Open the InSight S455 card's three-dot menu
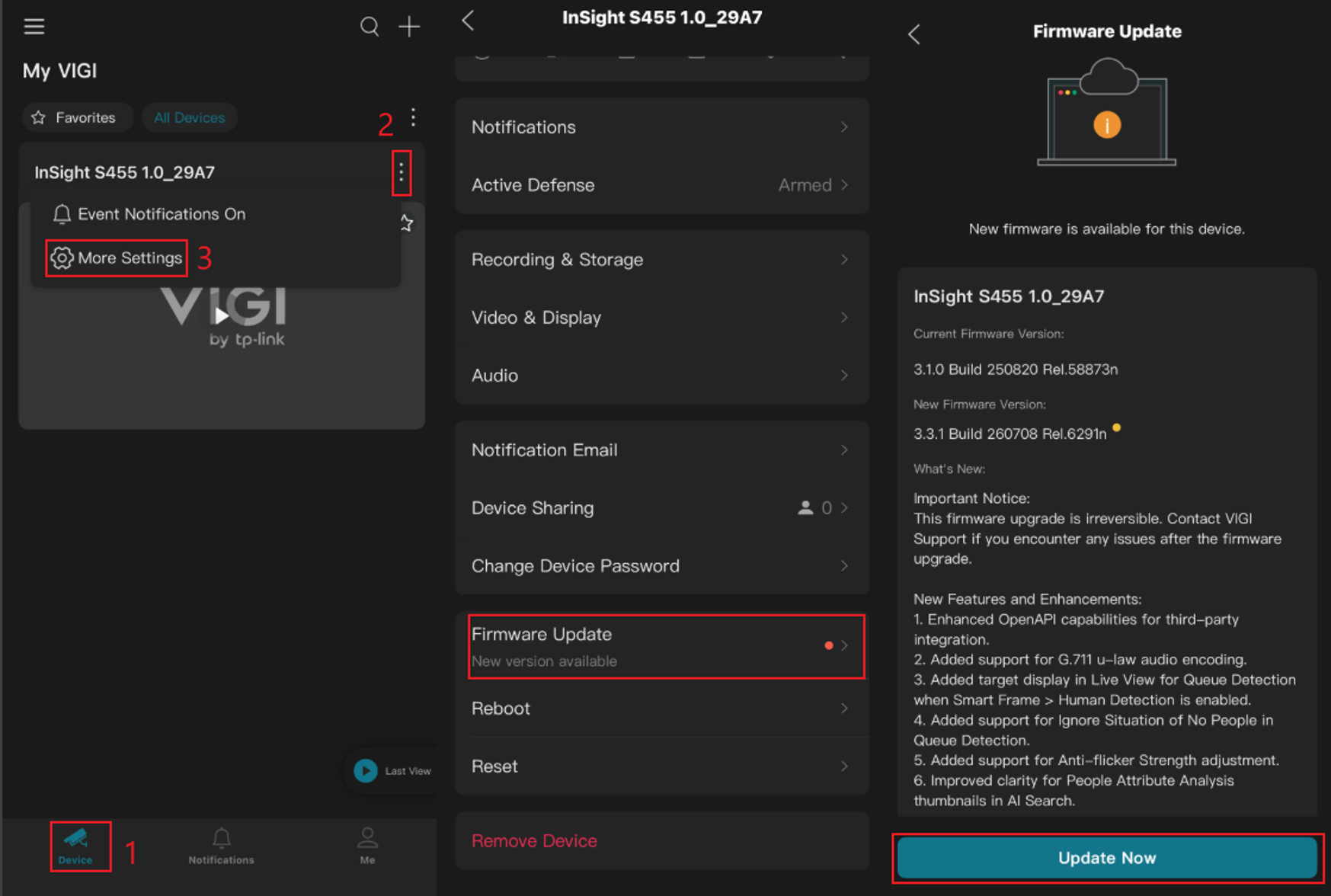Screen dimensions: 1331x896 click(x=402, y=172)
